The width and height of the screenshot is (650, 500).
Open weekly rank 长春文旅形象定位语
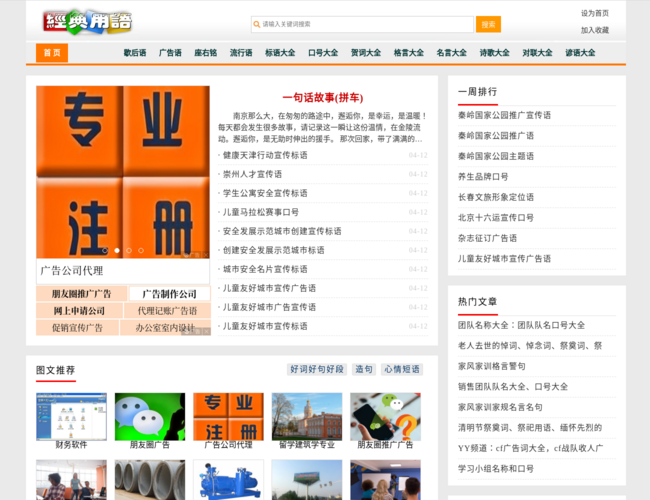point(496,197)
